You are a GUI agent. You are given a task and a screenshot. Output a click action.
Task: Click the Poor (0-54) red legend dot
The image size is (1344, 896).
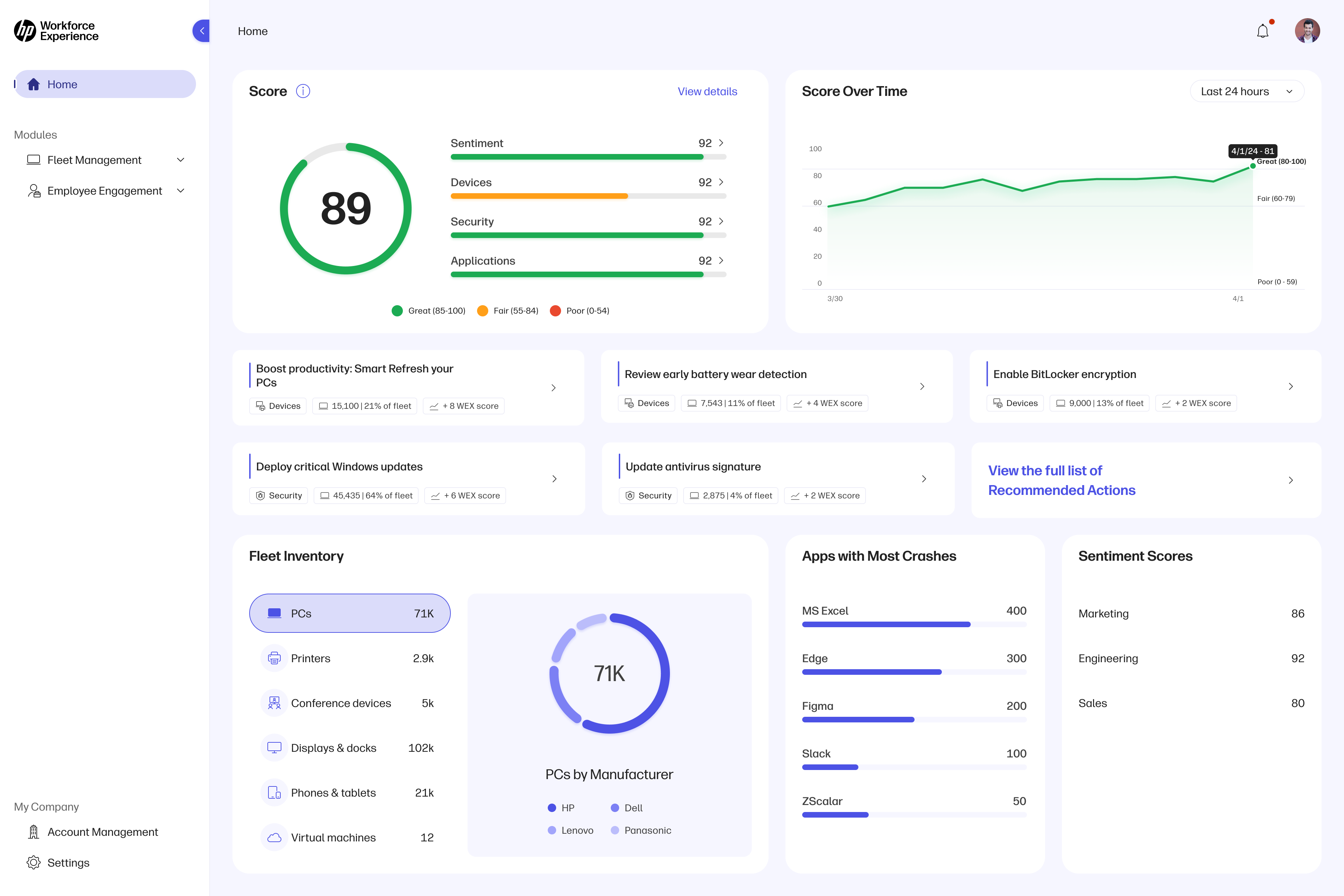click(555, 311)
